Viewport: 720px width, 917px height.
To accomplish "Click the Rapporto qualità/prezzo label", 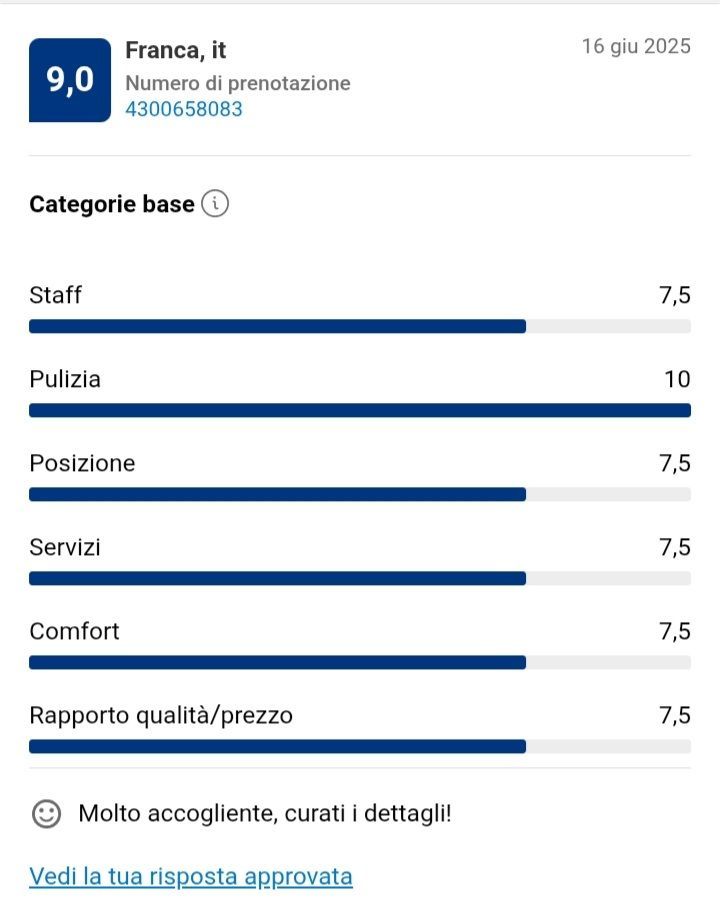I will [x=161, y=715].
